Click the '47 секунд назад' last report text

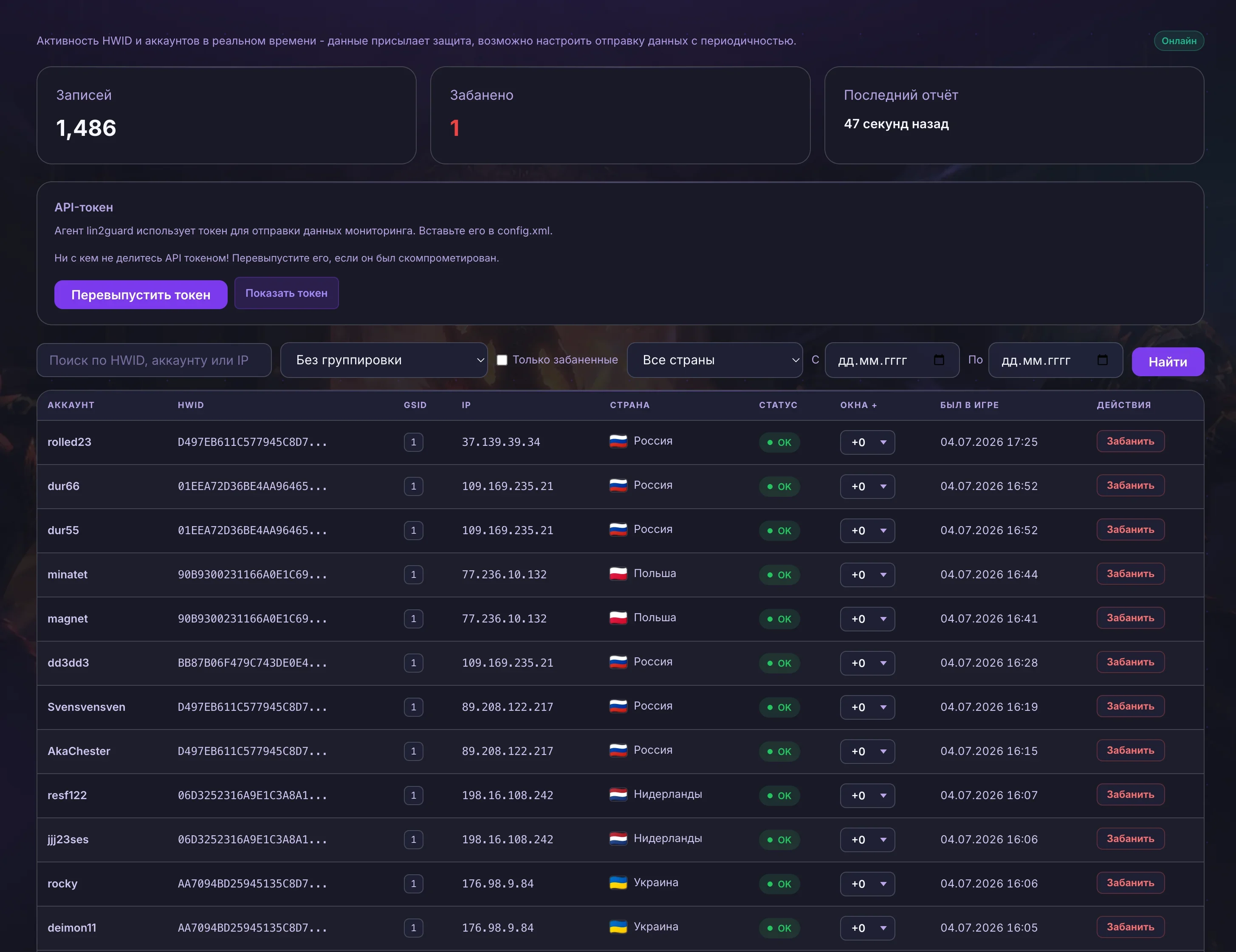(x=897, y=124)
